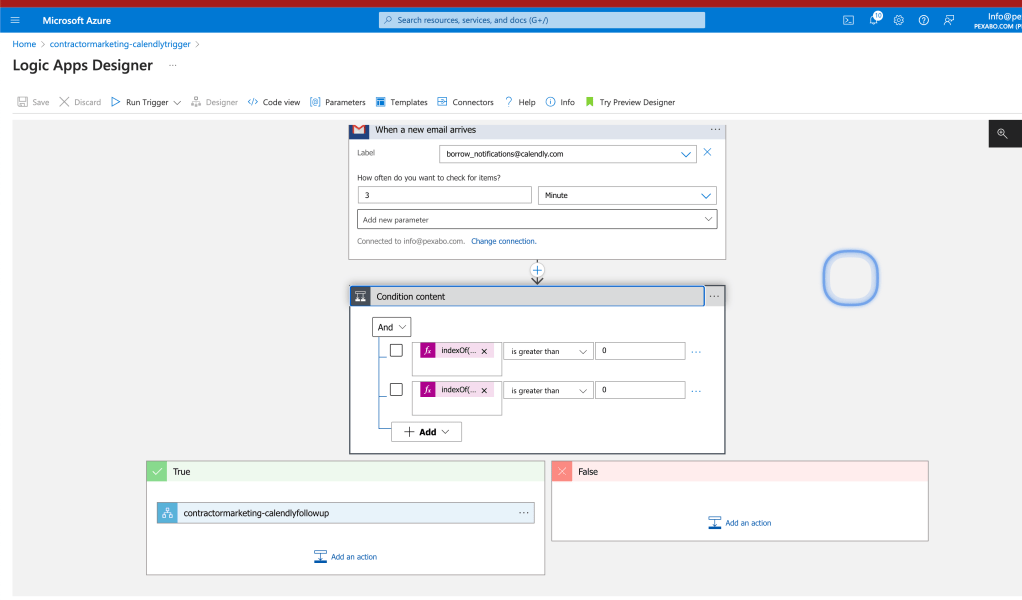The width and height of the screenshot is (1022, 600).
Task: Select the Condition content title bar
Action: coord(527,296)
